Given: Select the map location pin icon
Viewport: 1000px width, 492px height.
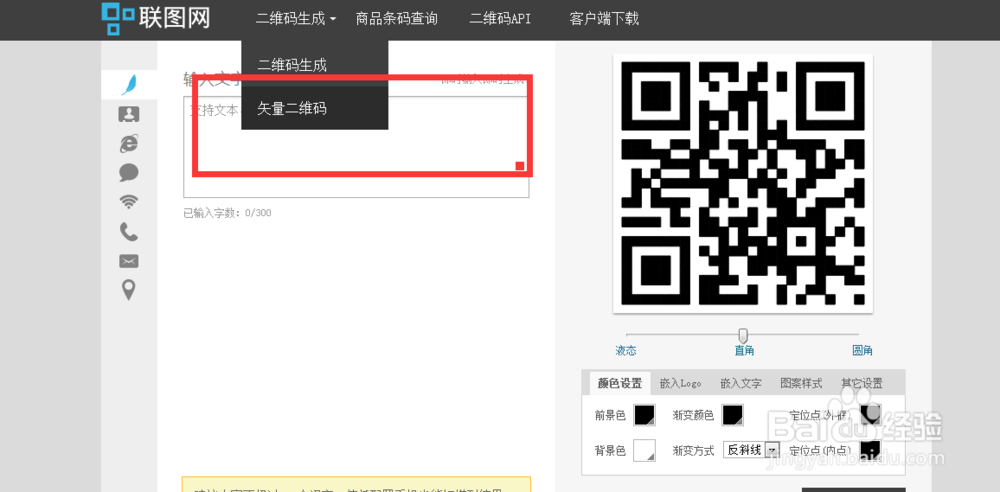Looking at the screenshot, I should (129, 290).
